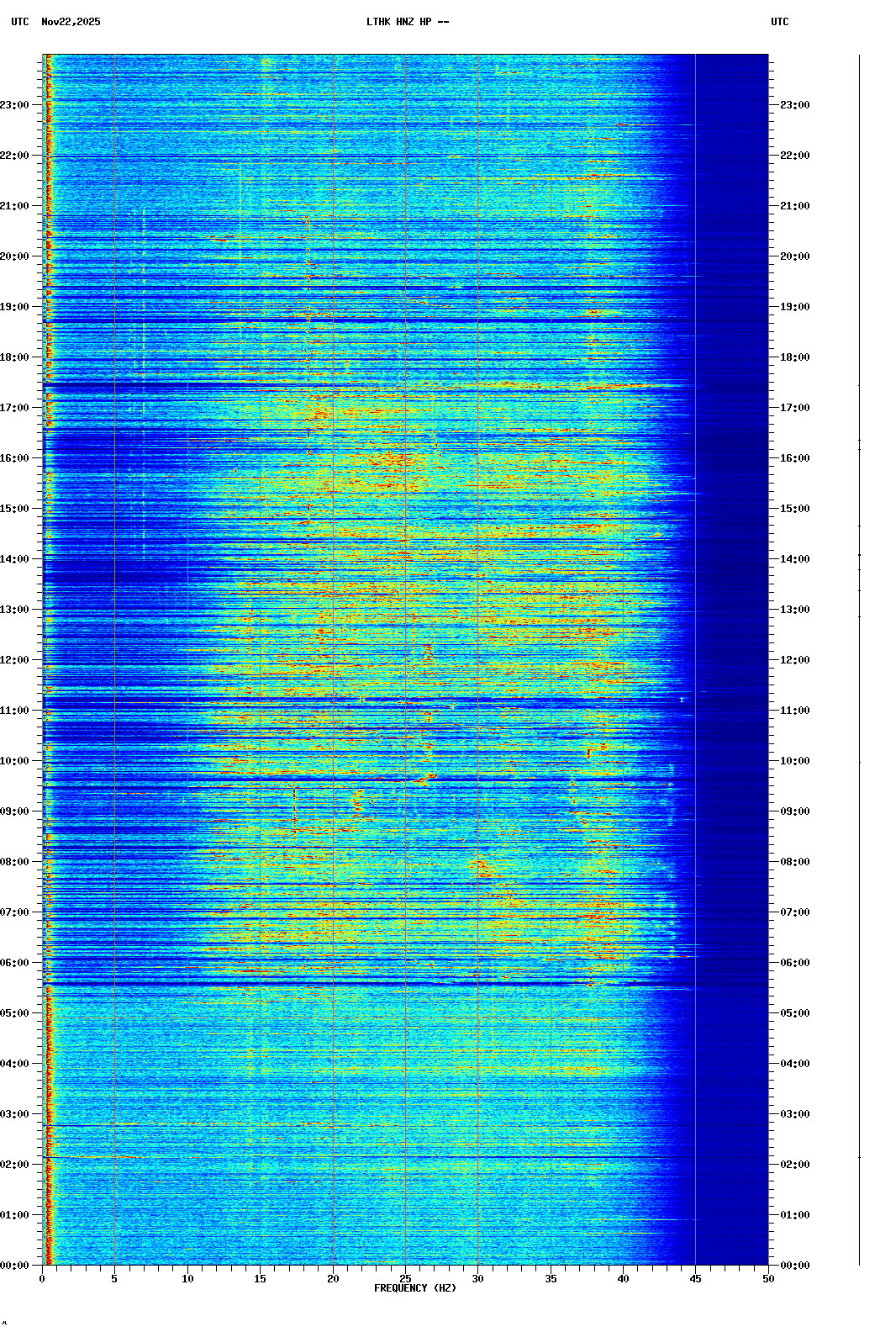Click the 12:00 label on left time axis
Image resolution: width=896 pixels, height=1332 pixels.
coord(14,660)
